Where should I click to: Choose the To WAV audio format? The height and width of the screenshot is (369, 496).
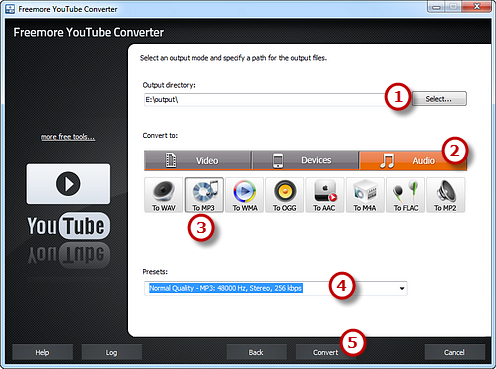(164, 195)
